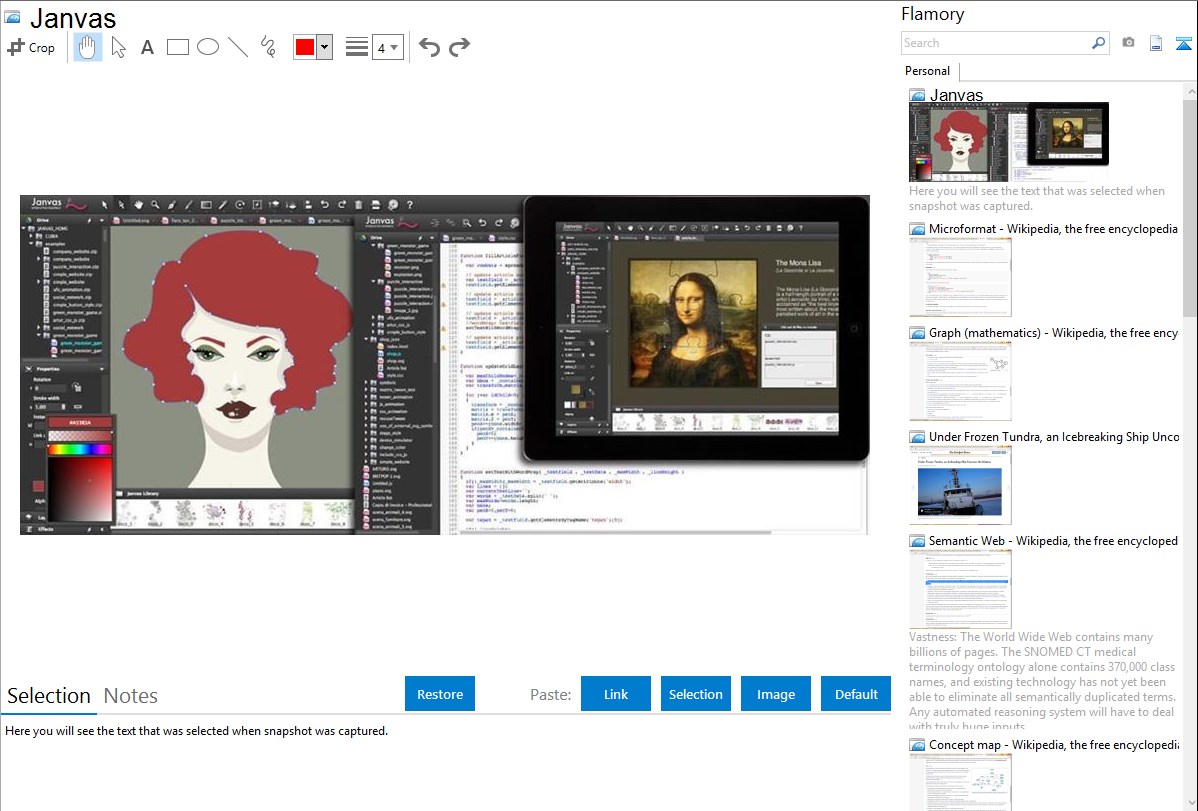Activate the hand pan tool
The height and width of the screenshot is (811, 1198).
(x=87, y=47)
